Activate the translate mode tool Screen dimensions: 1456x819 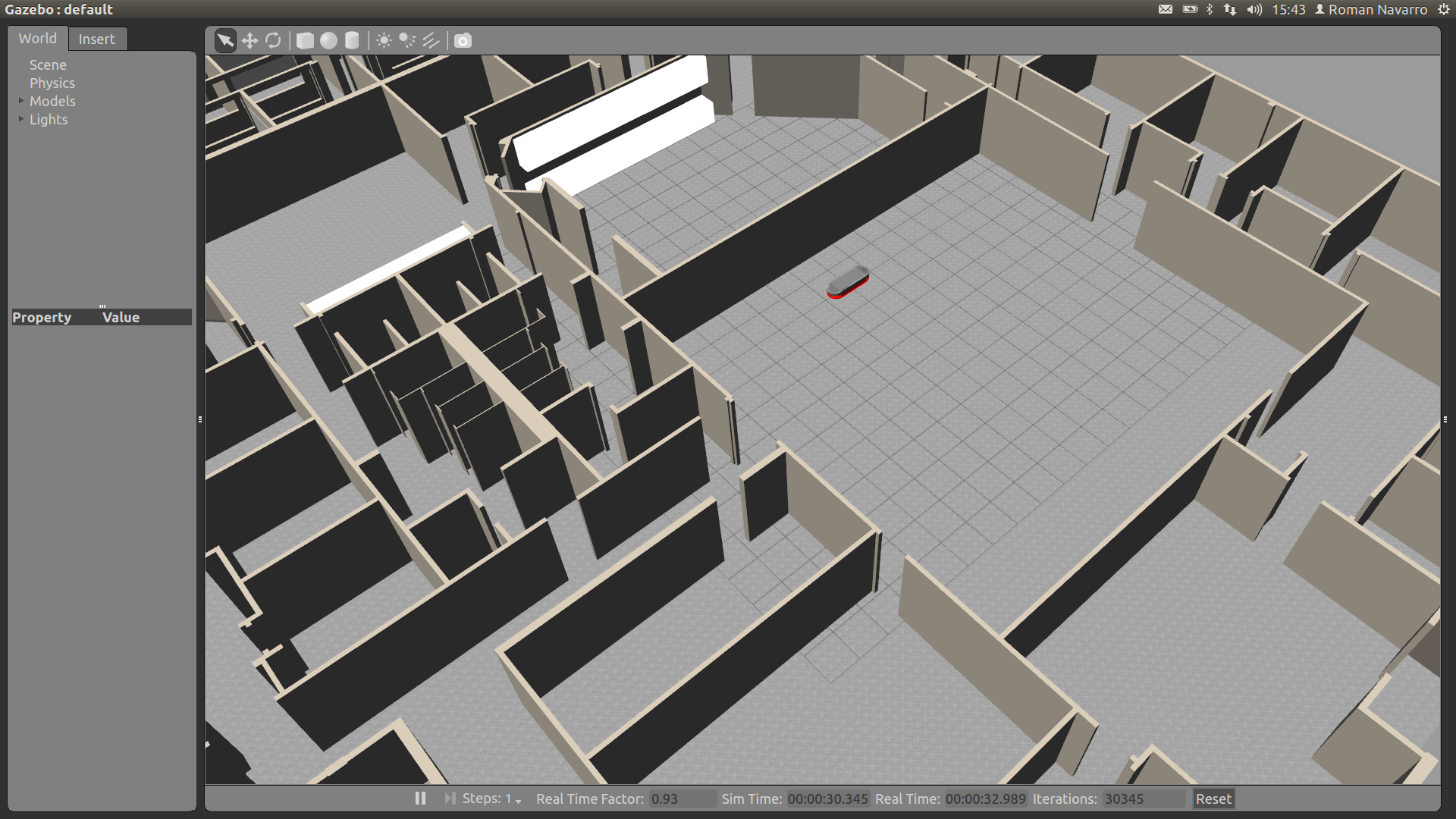pyautogui.click(x=249, y=40)
